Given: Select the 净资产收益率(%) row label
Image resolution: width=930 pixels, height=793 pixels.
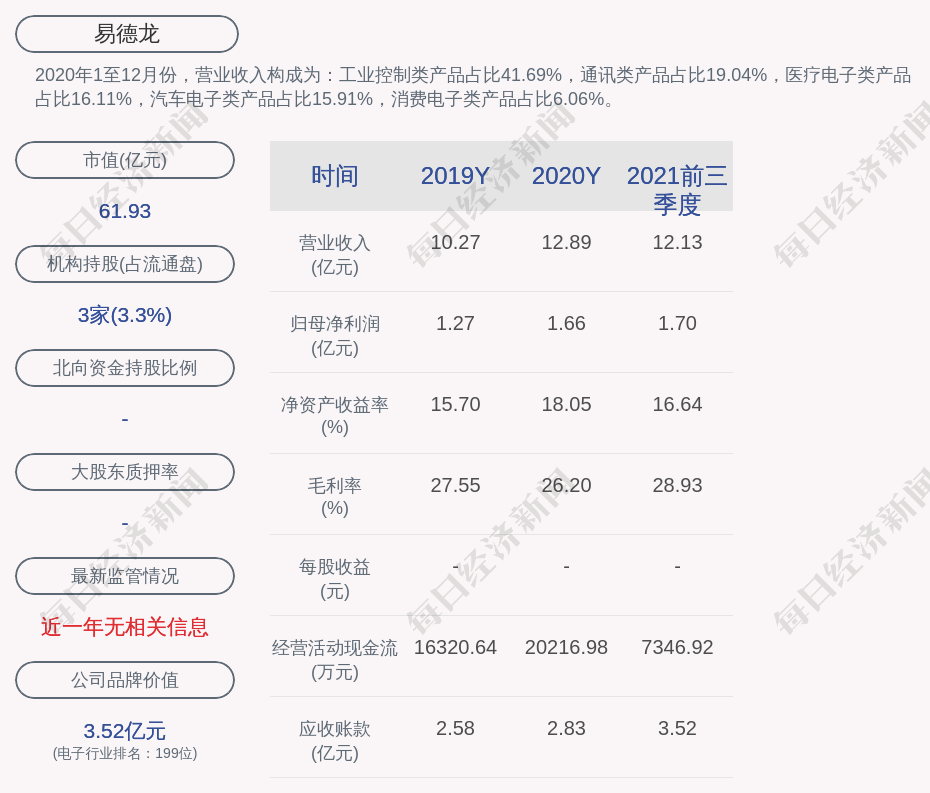Looking at the screenshot, I should click(x=335, y=416).
